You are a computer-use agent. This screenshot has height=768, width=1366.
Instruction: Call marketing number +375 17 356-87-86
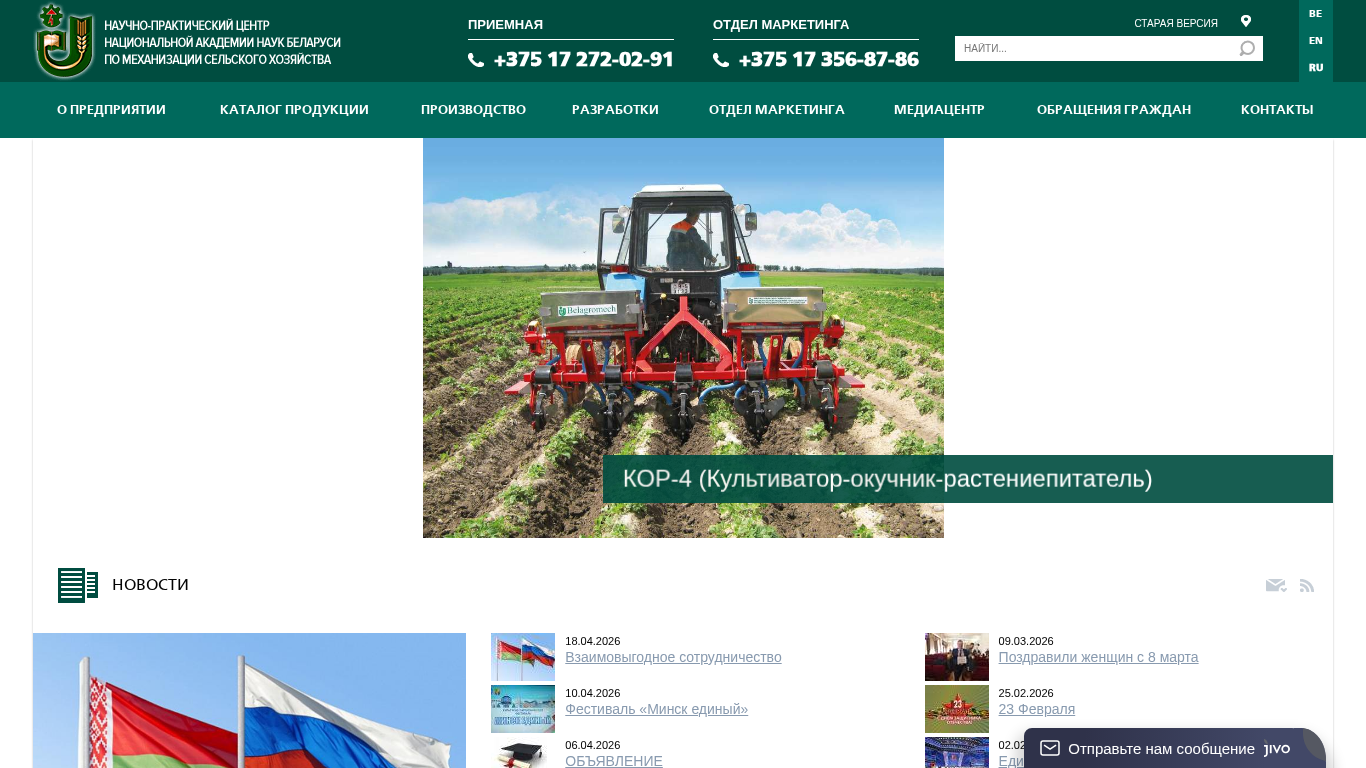tap(828, 59)
